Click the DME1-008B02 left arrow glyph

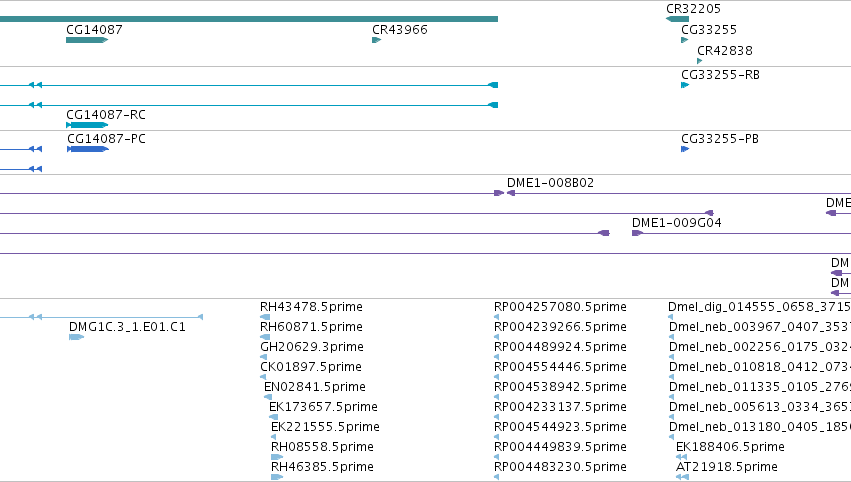tap(511, 193)
